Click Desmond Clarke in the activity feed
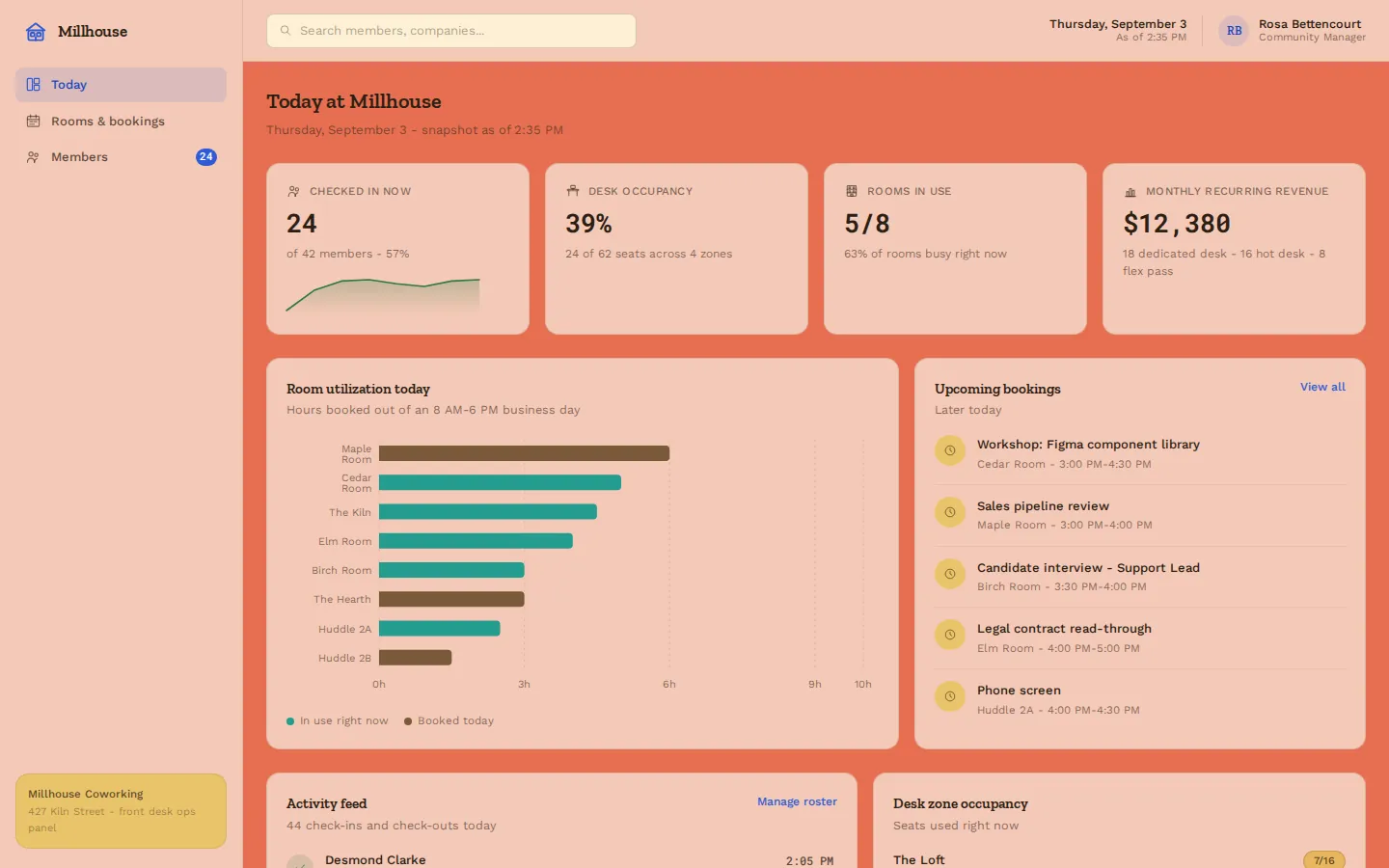The width and height of the screenshot is (1389, 868). (375, 859)
